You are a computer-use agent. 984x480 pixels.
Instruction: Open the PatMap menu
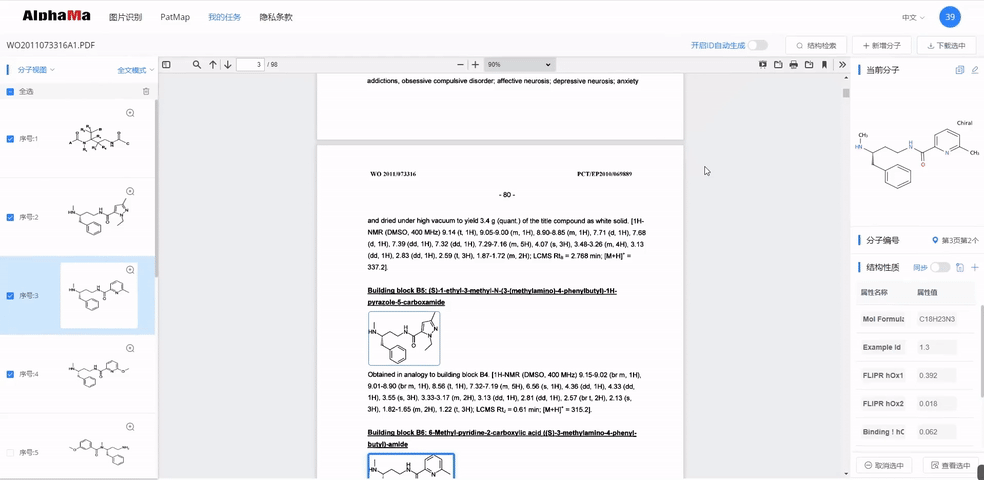click(x=175, y=17)
